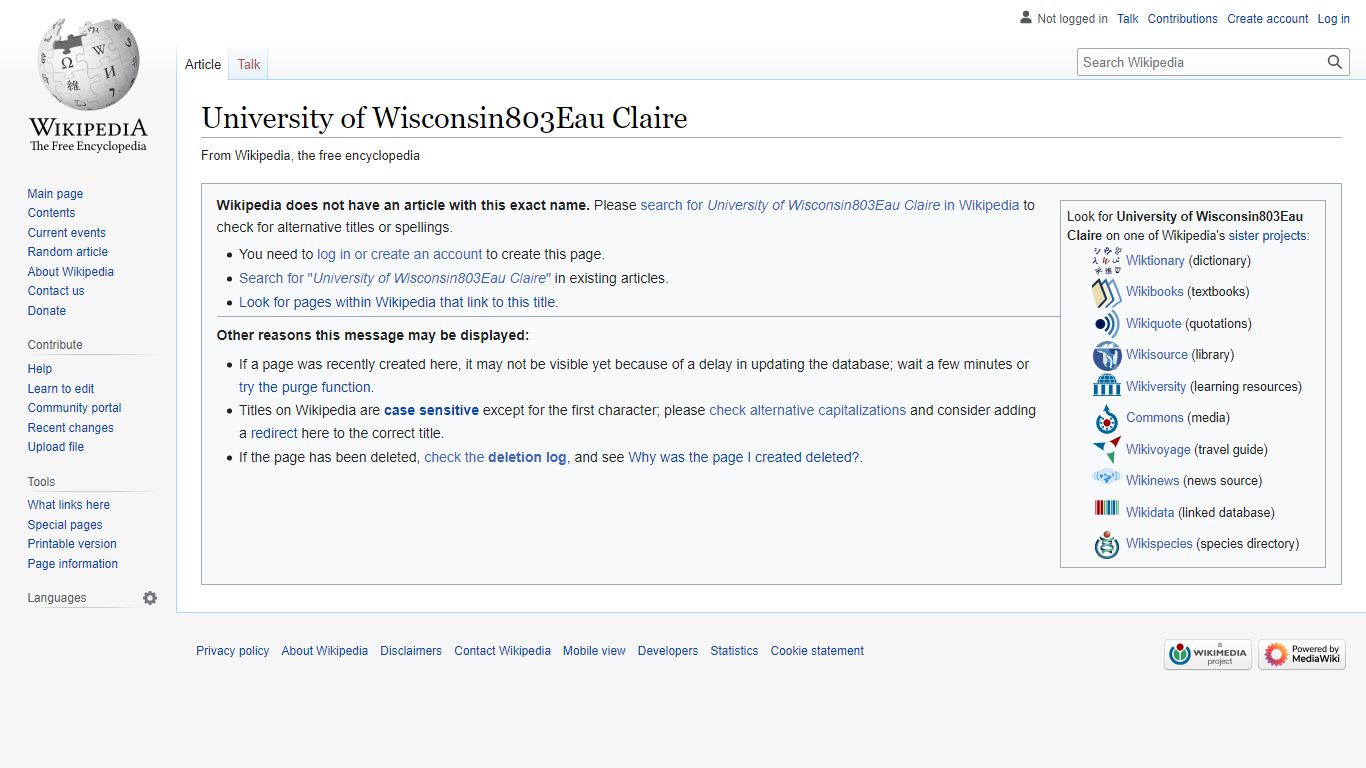Open Community portal link

74,408
